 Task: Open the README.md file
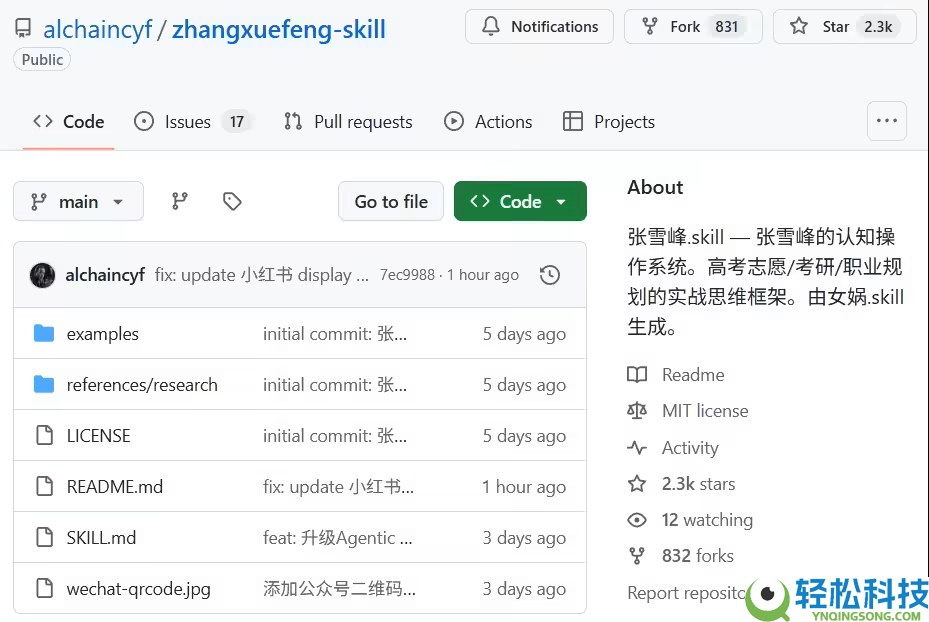click(x=114, y=487)
